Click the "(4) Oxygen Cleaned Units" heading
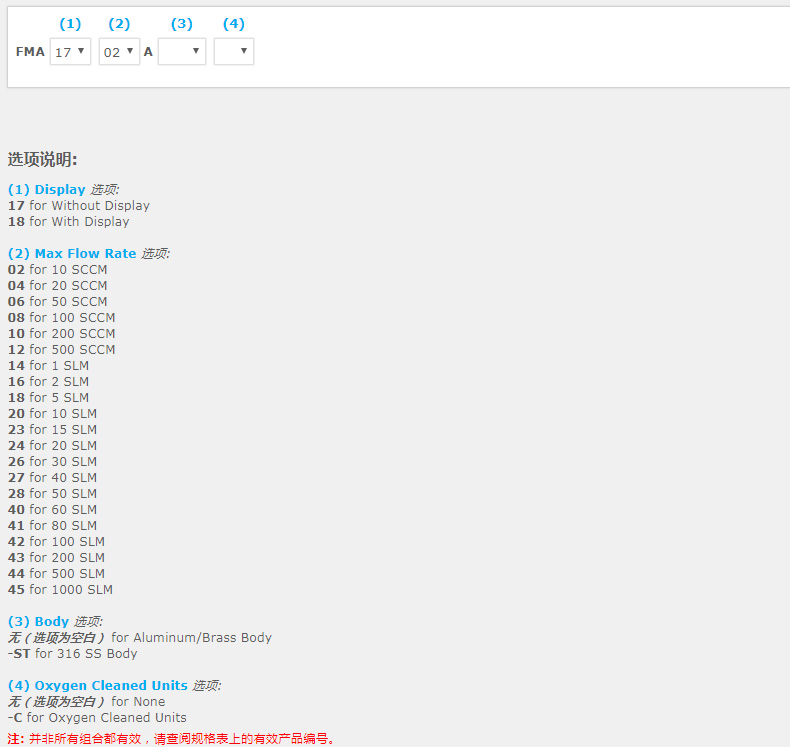 (98, 685)
